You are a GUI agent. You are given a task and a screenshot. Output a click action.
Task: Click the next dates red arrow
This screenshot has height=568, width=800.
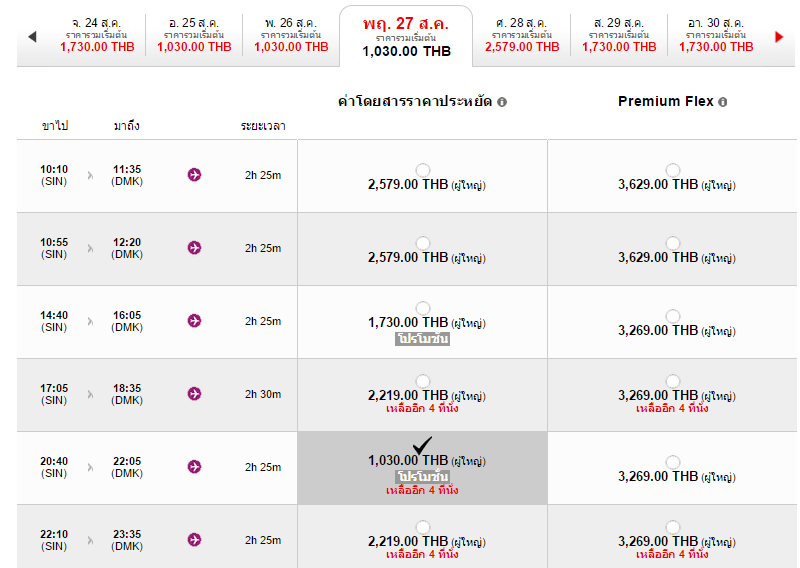[x=779, y=37]
